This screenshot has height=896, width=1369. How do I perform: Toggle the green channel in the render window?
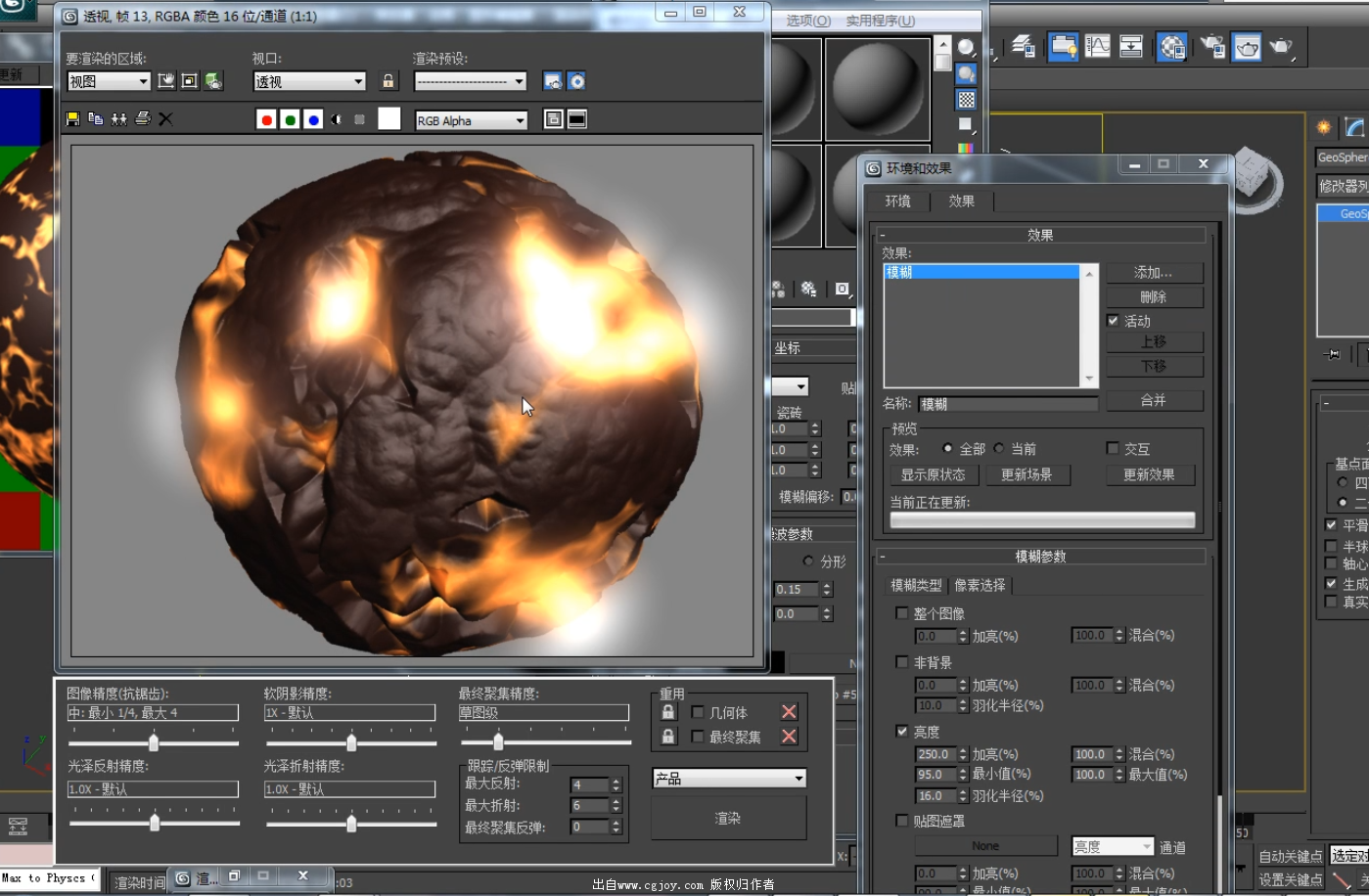pos(290,119)
